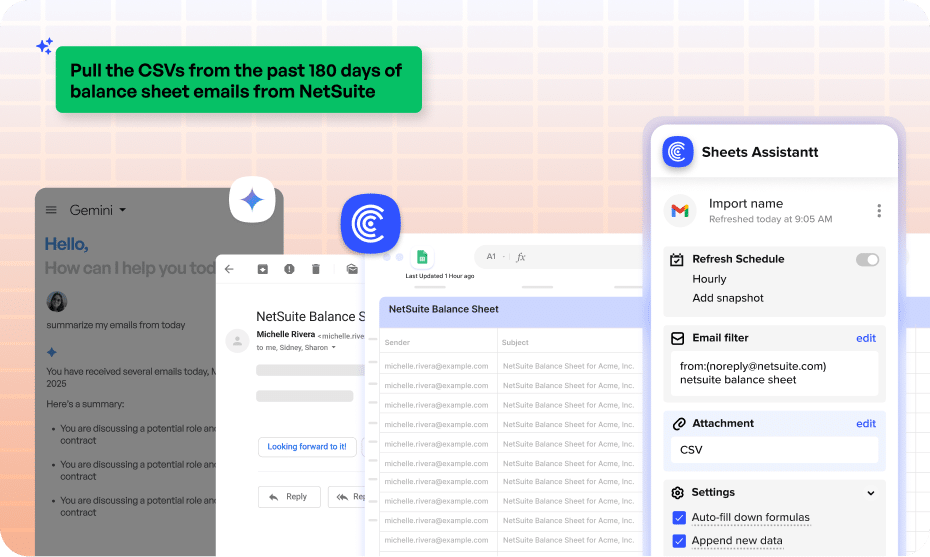Image resolution: width=930 pixels, height=557 pixels.
Task: Report the email as spam
Action: pyautogui.click(x=289, y=269)
